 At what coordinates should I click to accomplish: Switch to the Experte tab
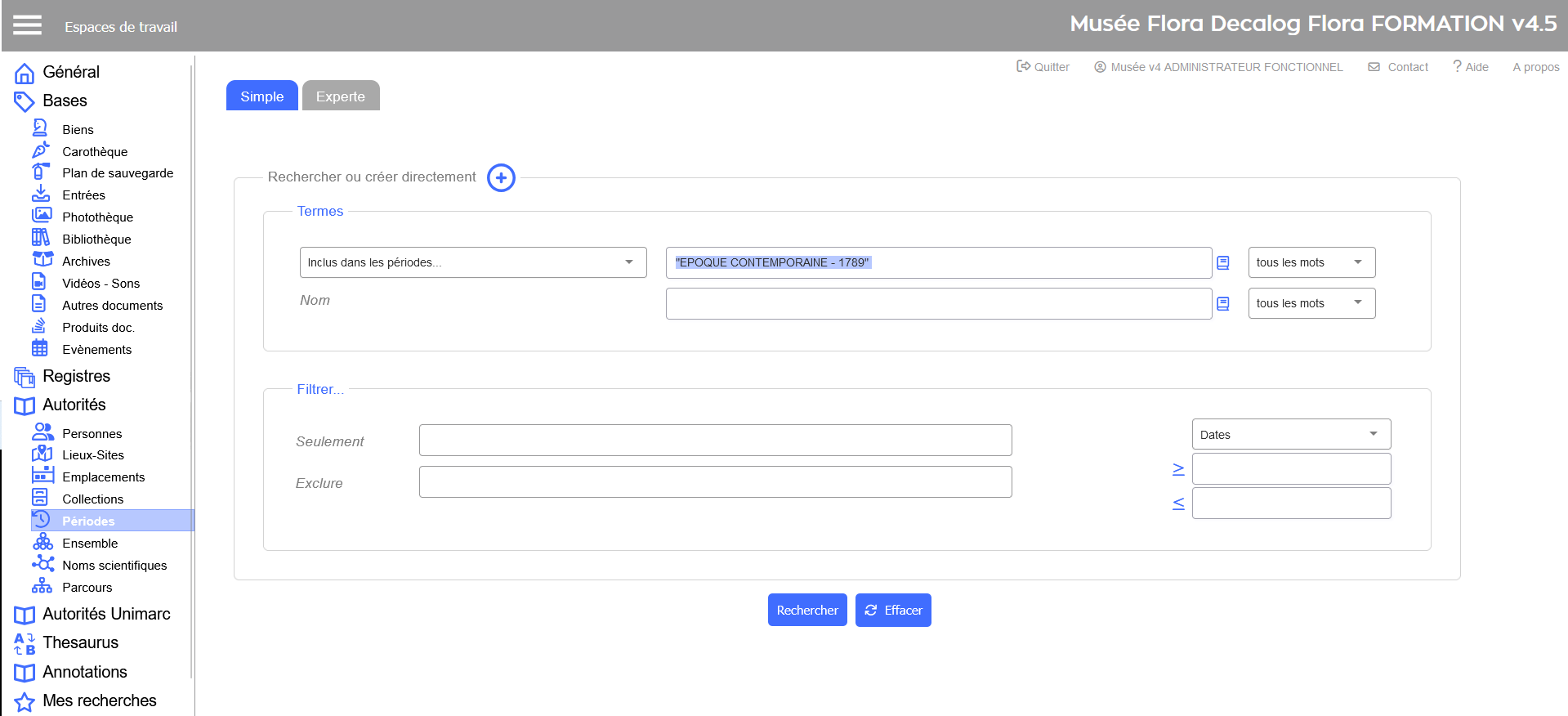(x=340, y=96)
